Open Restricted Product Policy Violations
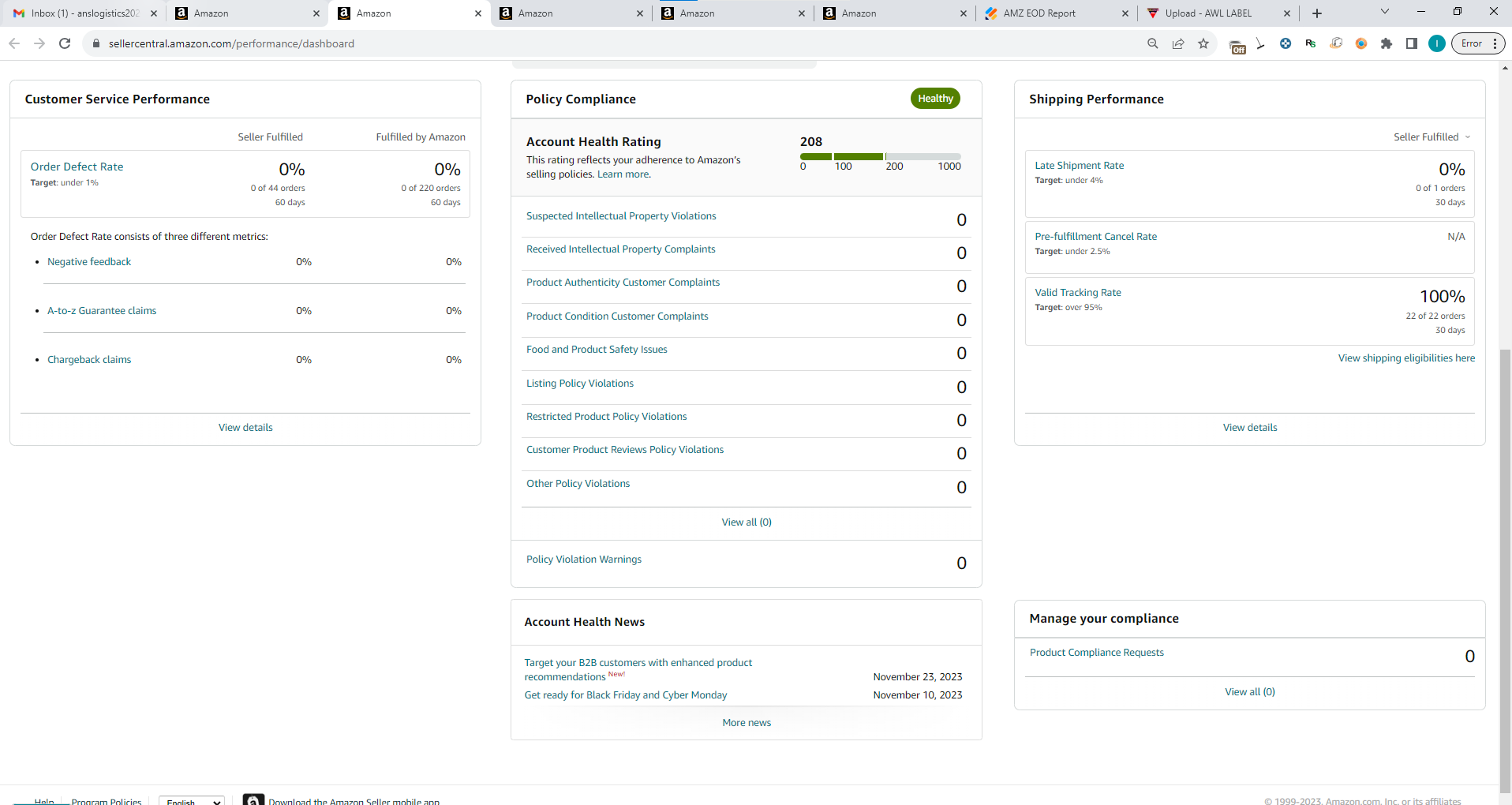The height and width of the screenshot is (805, 1512). [607, 416]
